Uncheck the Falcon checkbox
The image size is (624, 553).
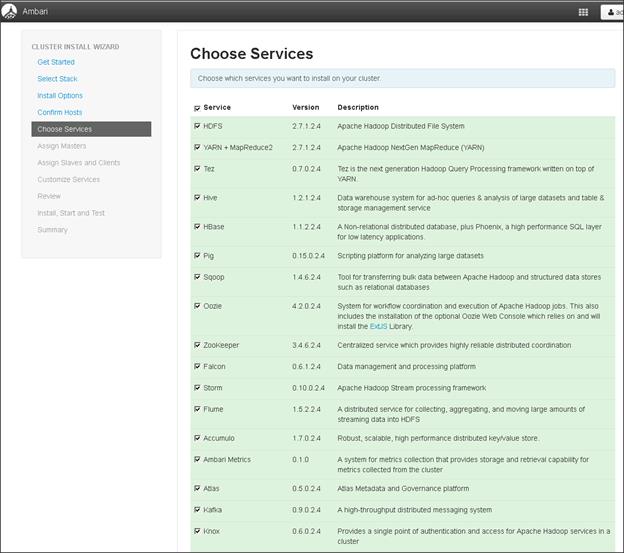[x=197, y=366]
